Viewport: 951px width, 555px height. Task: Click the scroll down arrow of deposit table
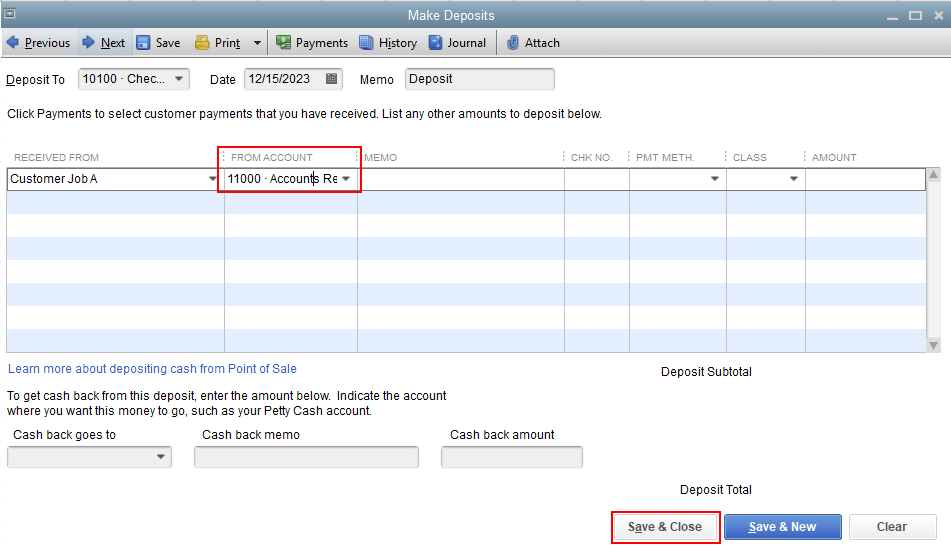934,346
